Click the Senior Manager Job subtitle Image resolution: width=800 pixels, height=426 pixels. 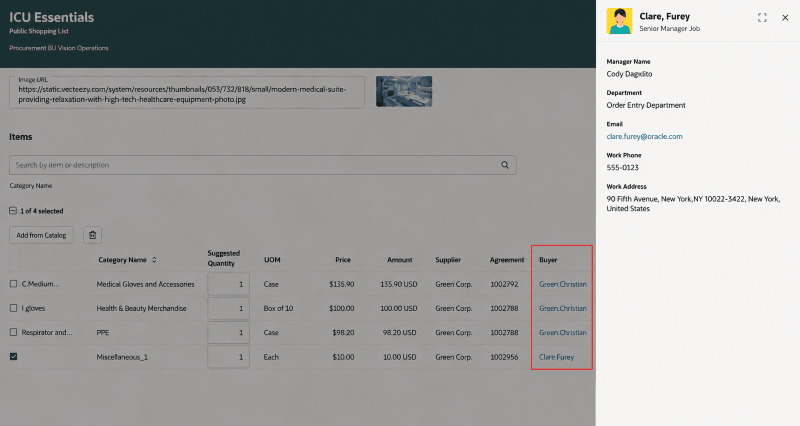coord(669,29)
